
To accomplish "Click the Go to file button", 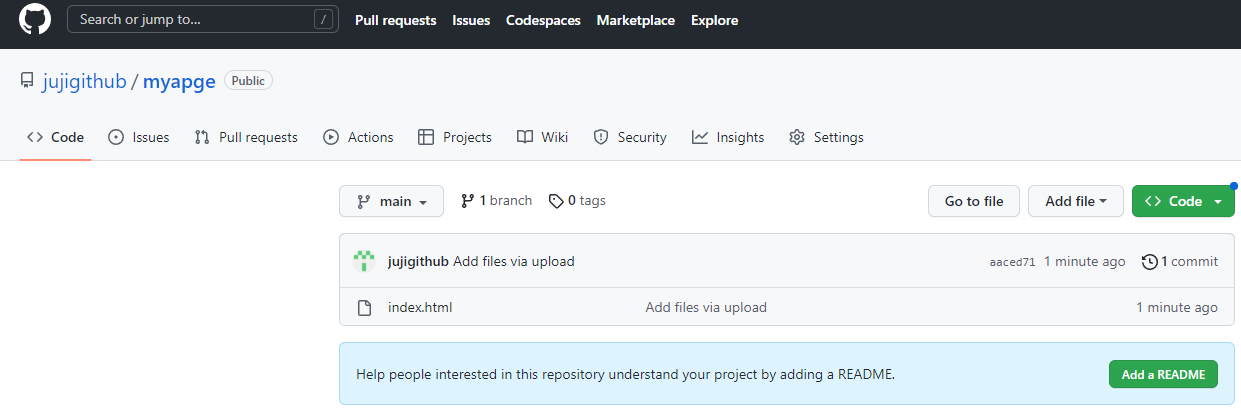I will pos(974,201).
